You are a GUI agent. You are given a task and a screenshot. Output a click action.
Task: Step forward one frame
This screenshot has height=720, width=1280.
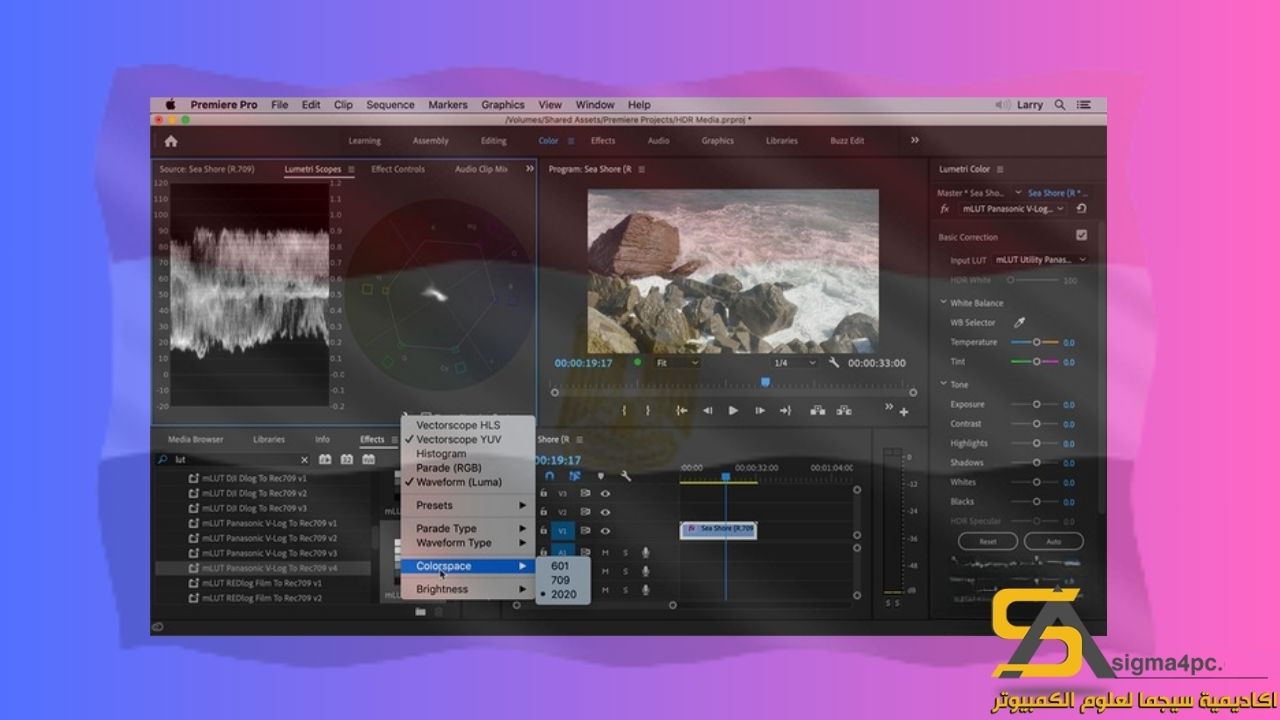click(x=759, y=410)
